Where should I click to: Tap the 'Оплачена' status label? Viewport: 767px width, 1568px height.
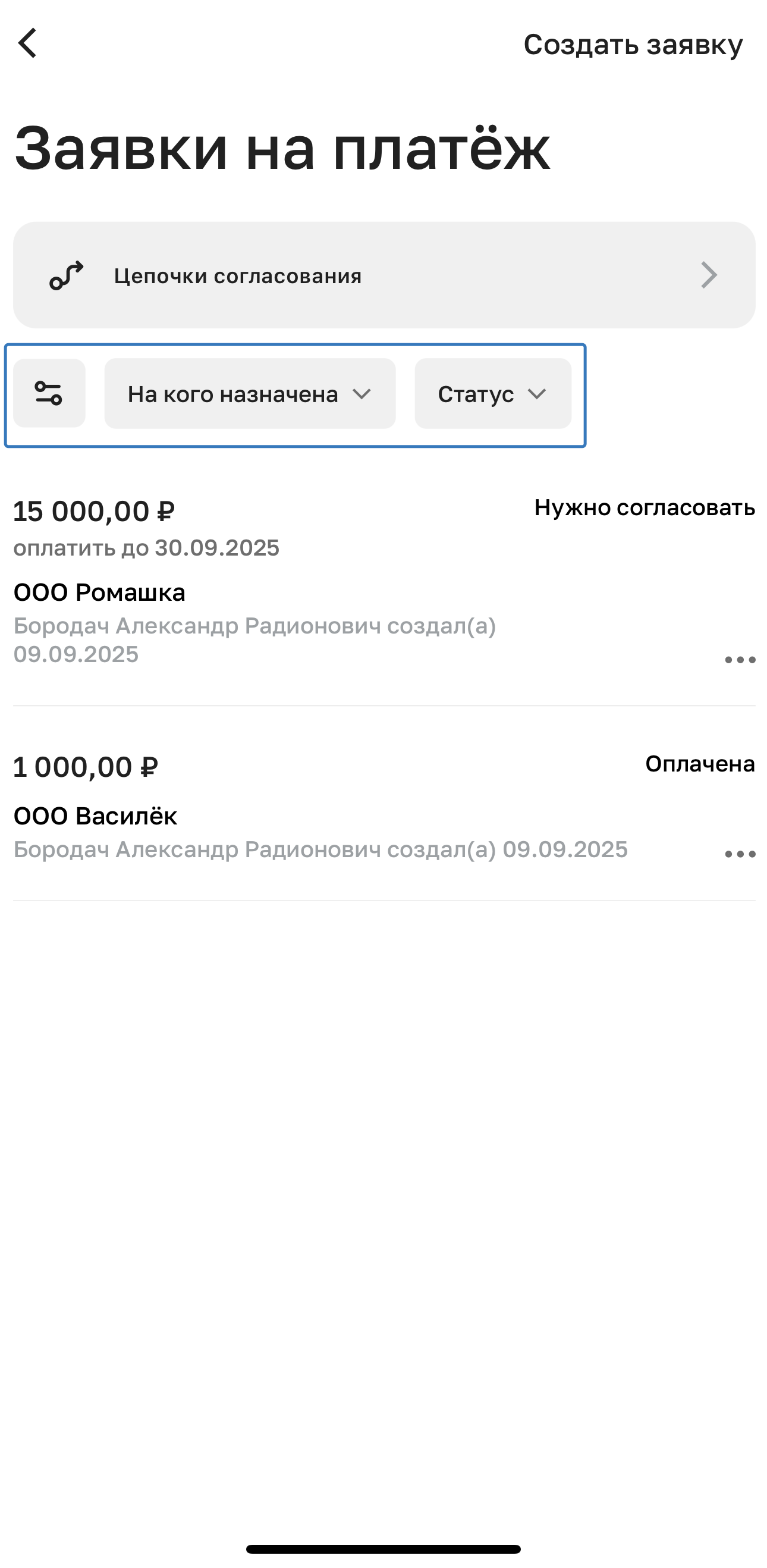pyautogui.click(x=699, y=764)
